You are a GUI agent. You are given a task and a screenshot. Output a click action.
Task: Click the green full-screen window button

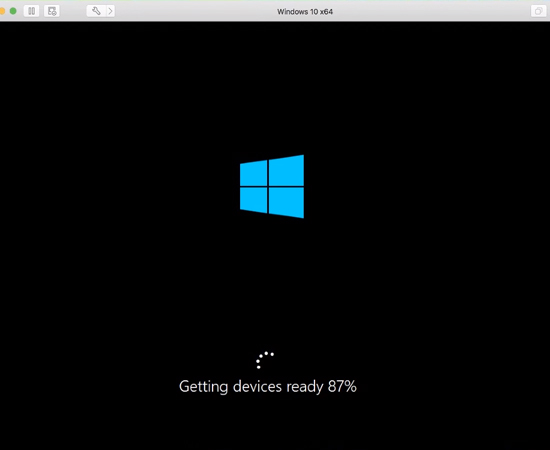[x=13, y=11]
